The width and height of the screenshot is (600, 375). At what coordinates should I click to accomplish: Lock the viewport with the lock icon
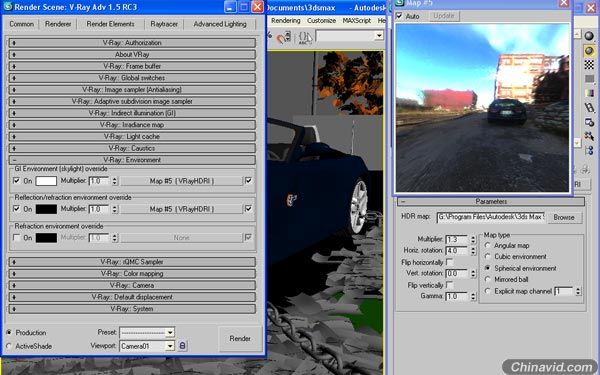tap(183, 346)
